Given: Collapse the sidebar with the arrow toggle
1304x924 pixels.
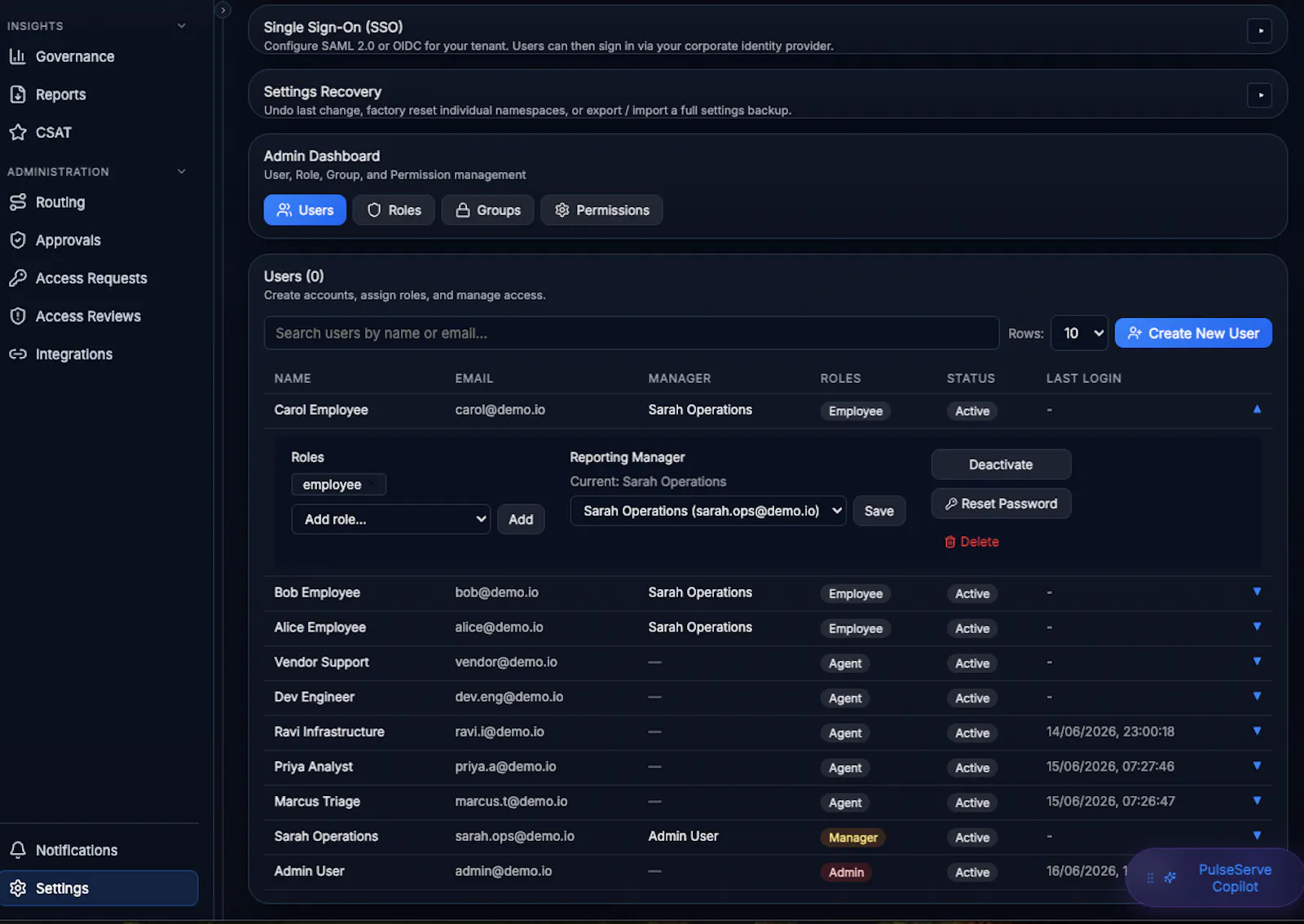Looking at the screenshot, I should point(222,10).
